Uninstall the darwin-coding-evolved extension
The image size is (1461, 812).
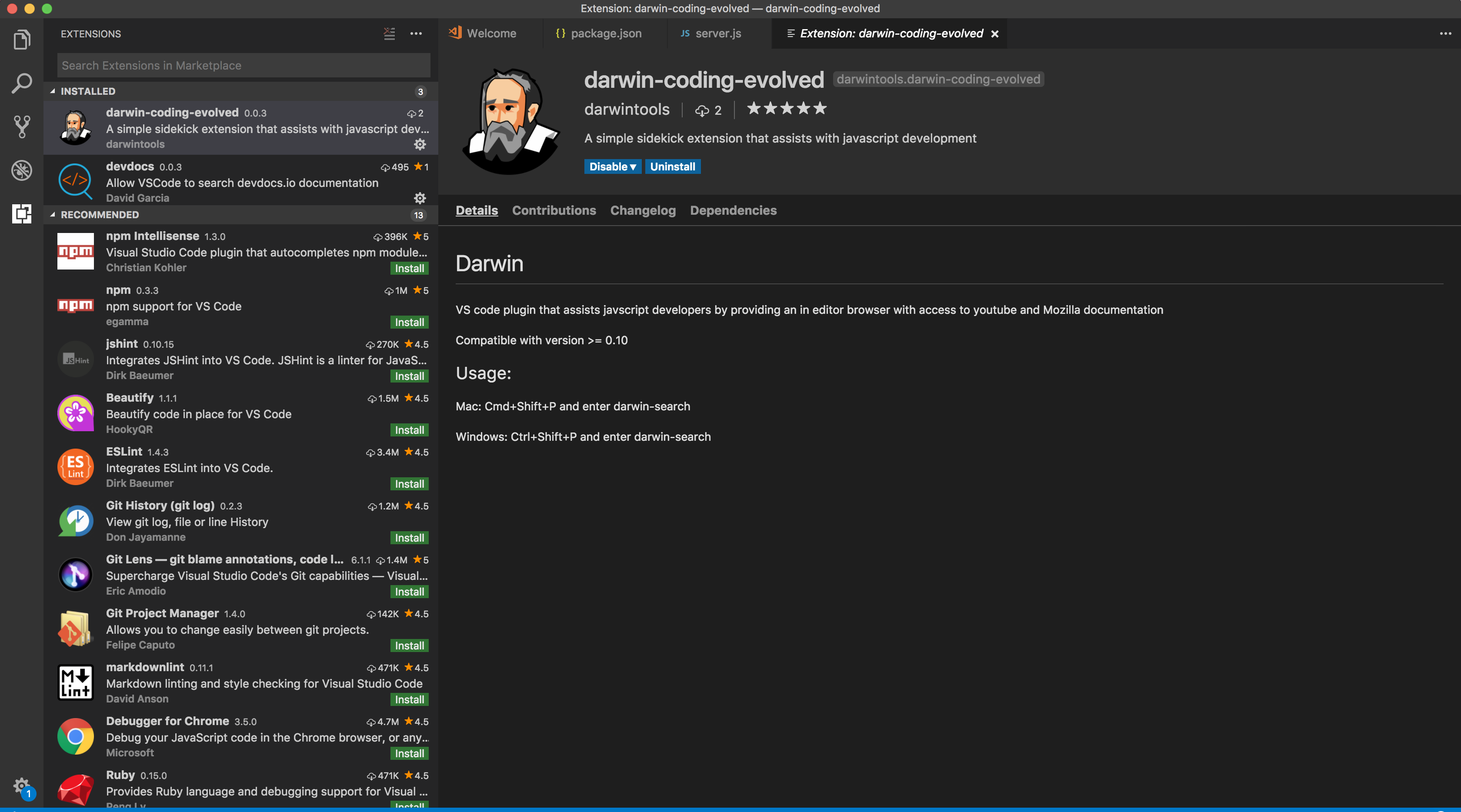click(672, 167)
